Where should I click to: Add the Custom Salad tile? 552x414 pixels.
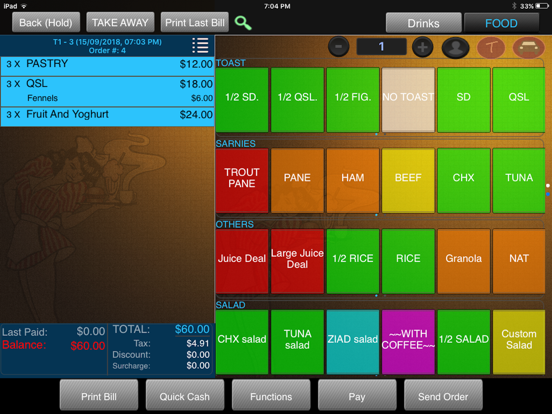coord(519,342)
